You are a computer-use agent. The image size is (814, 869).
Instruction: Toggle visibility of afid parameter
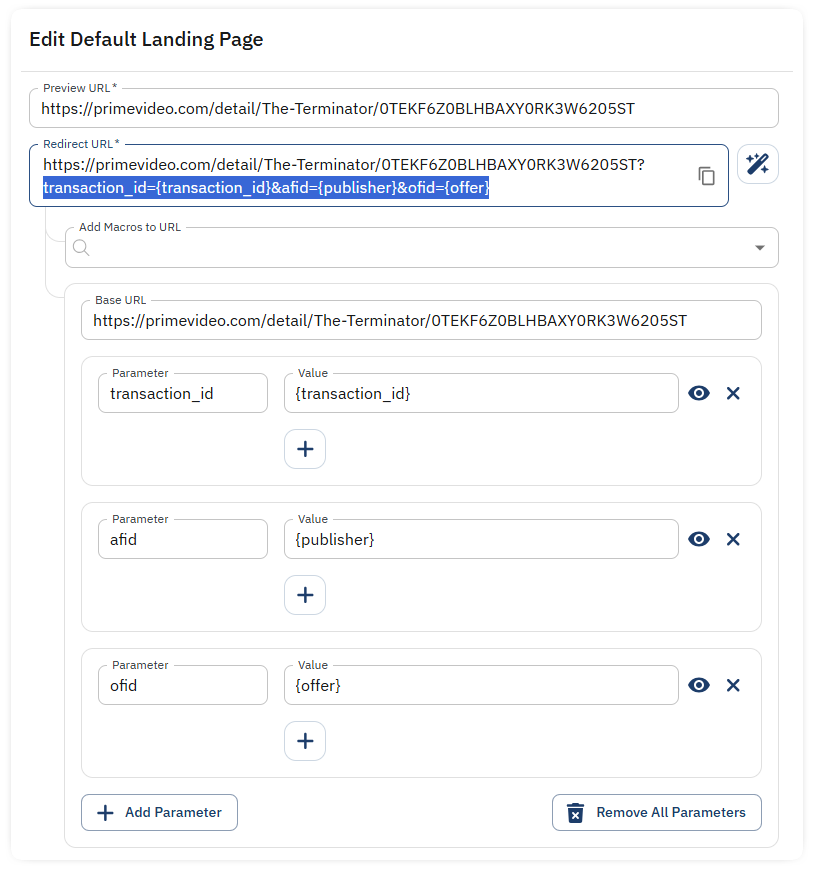coord(699,539)
